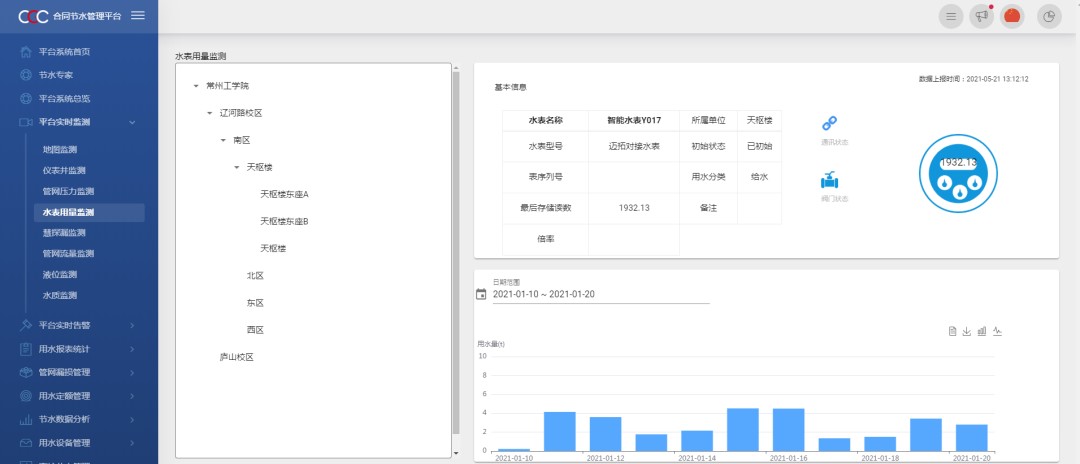
Task: Open the announcements megaphone icon
Action: click(982, 16)
